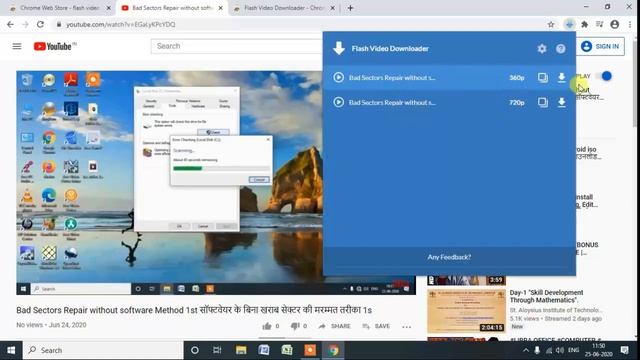Open Excel from the taskbar
The image size is (640, 360).
click(x=287, y=350)
